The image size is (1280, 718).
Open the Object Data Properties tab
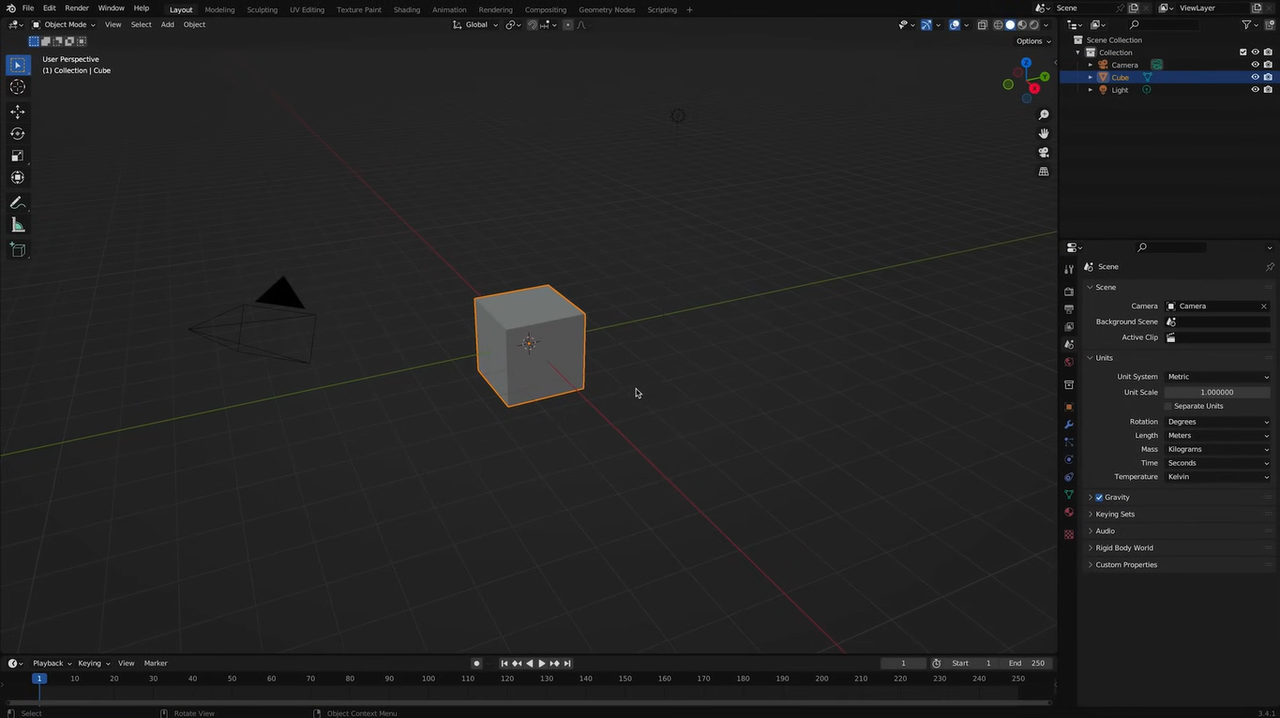tap(1069, 494)
